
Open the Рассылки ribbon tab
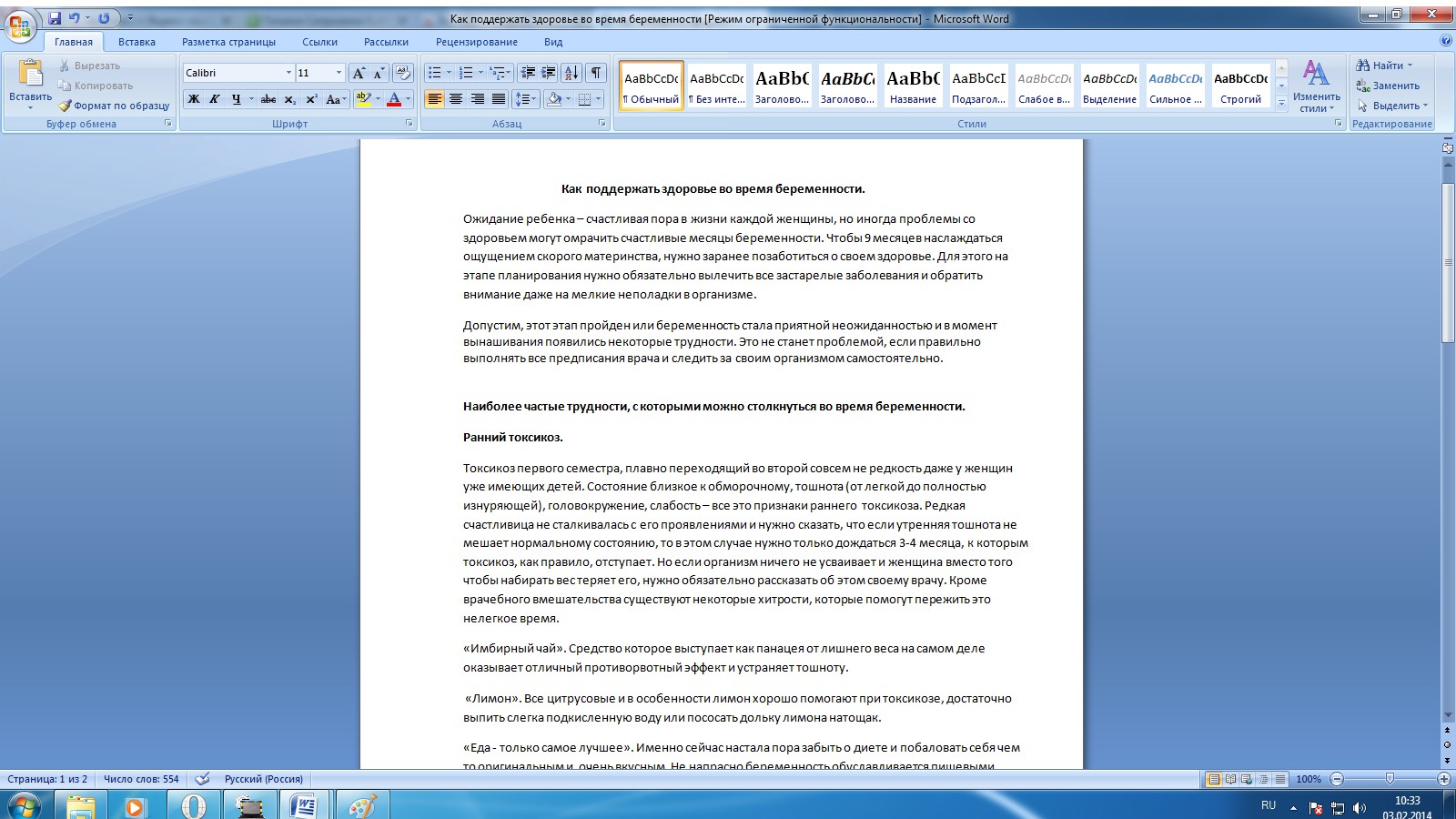(386, 42)
